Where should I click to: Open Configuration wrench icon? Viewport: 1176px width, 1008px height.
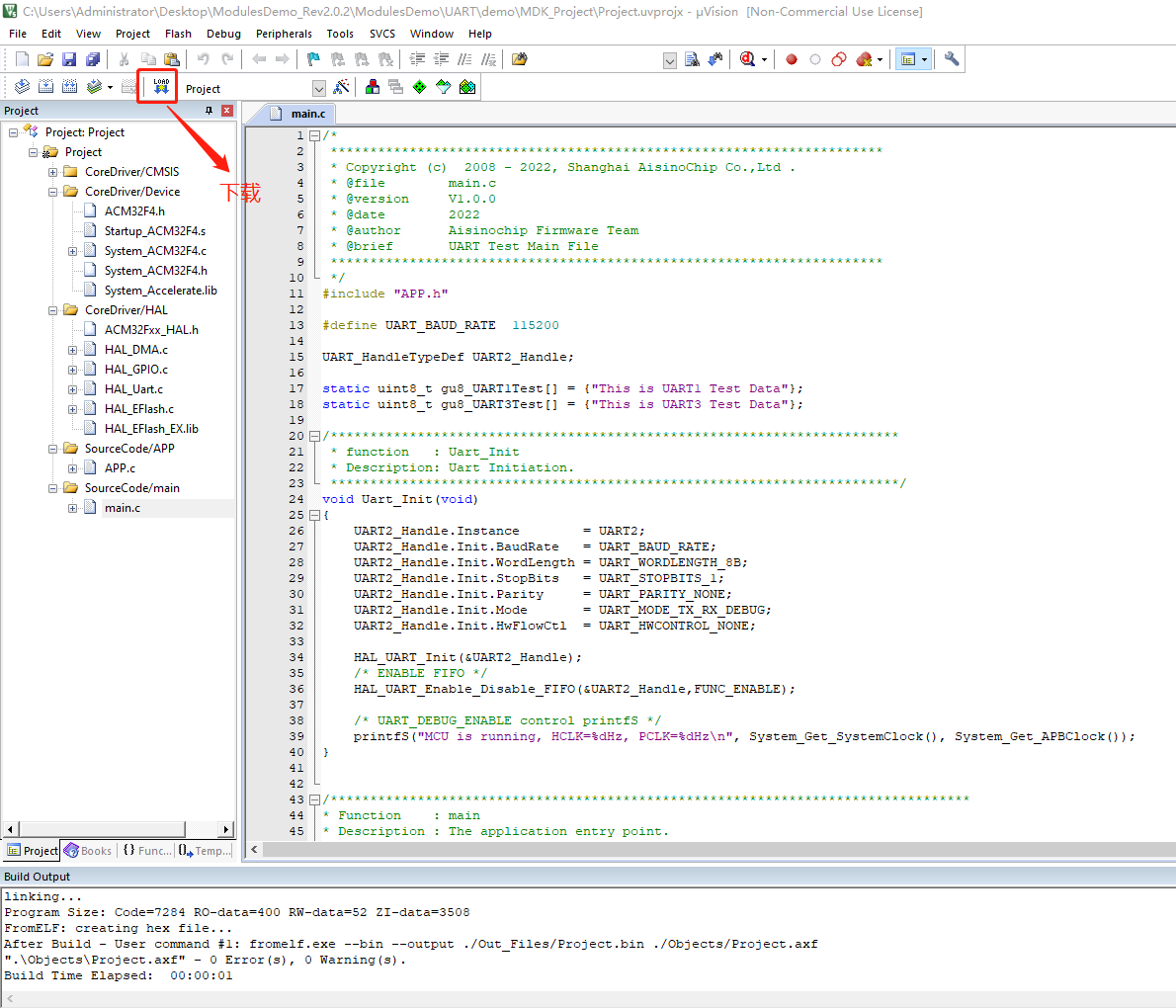click(952, 59)
